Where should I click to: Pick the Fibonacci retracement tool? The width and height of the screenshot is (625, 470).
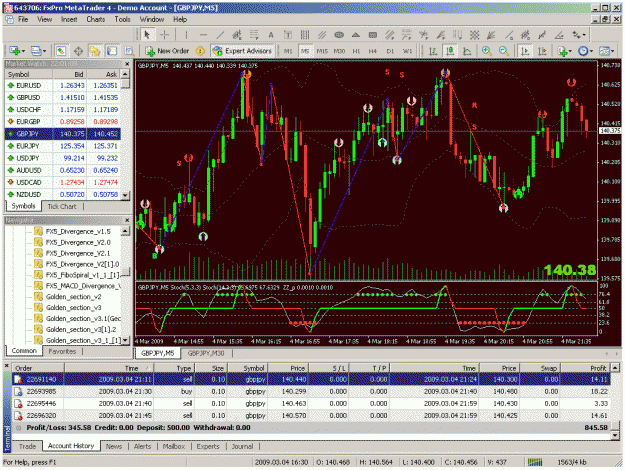(x=254, y=35)
